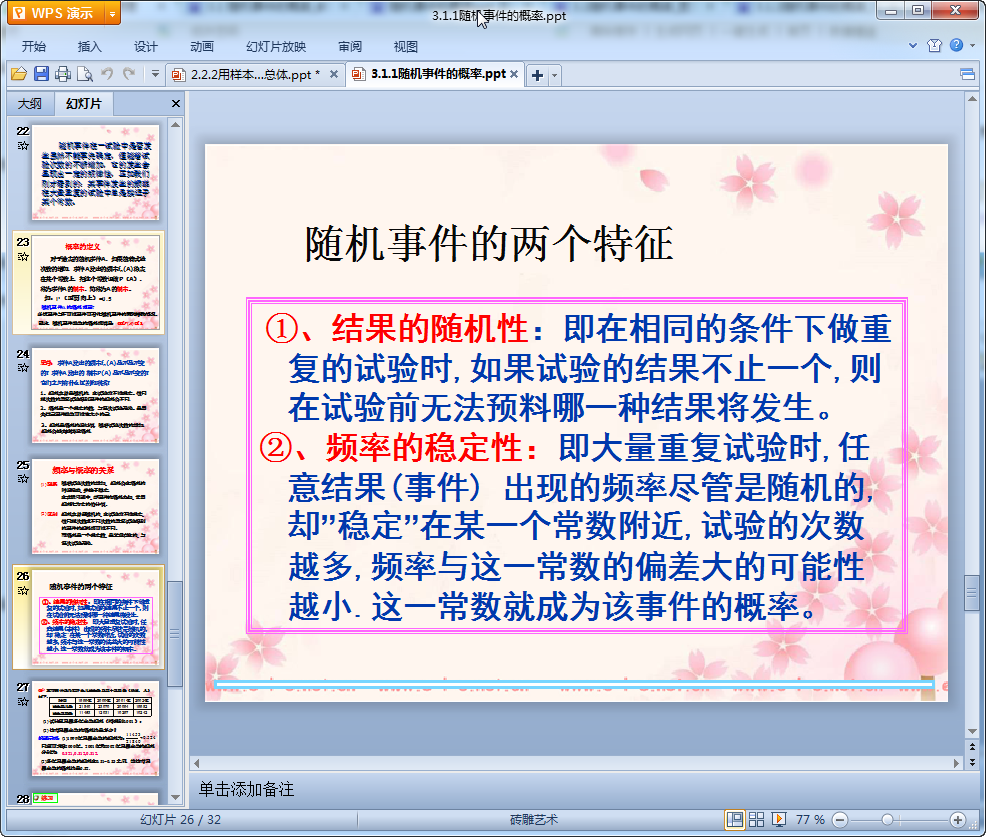Click the thumbnail panel scroll-down arrow

coord(175,797)
